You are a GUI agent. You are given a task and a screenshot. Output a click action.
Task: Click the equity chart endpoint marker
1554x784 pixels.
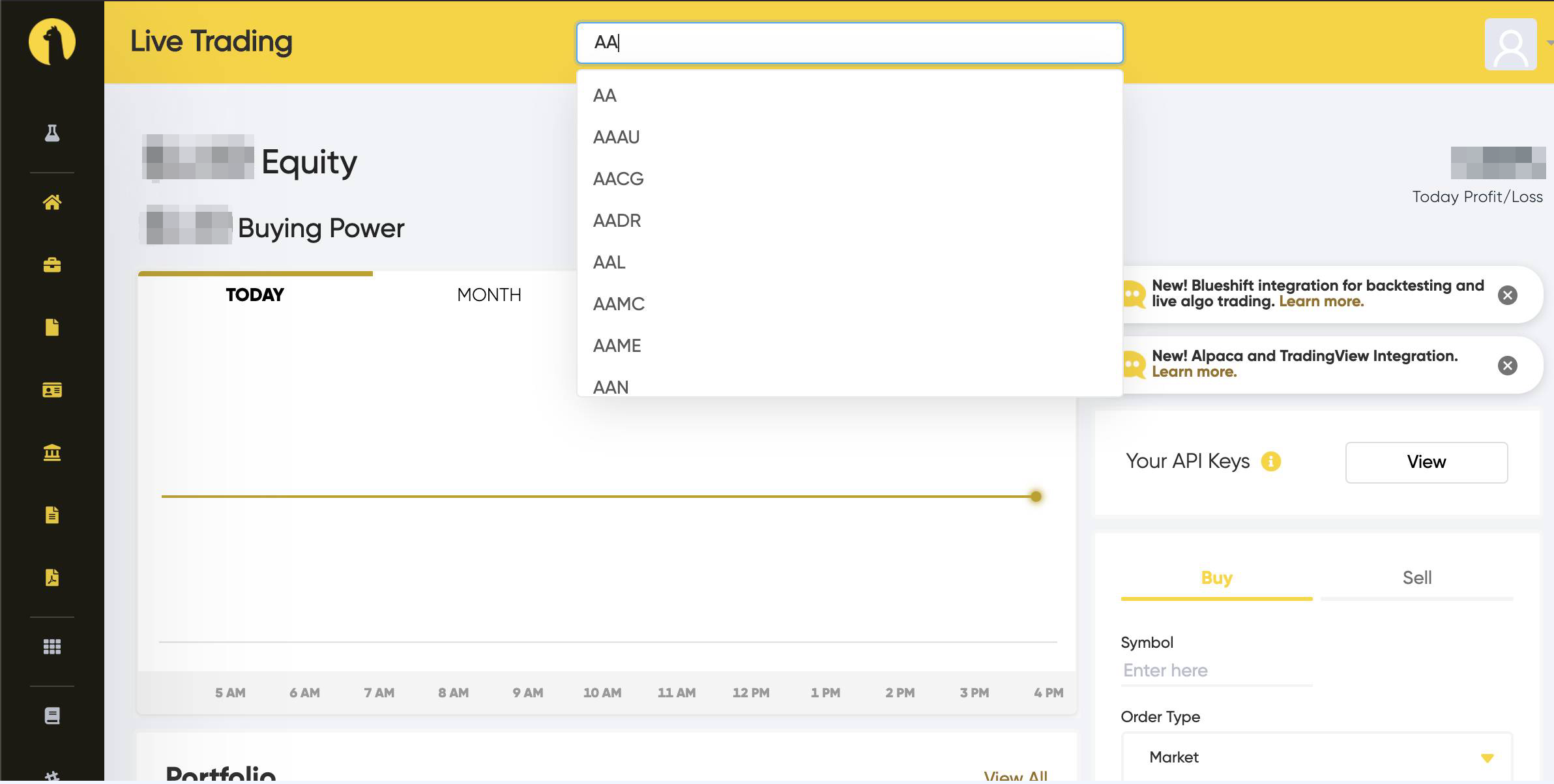[x=1036, y=497]
